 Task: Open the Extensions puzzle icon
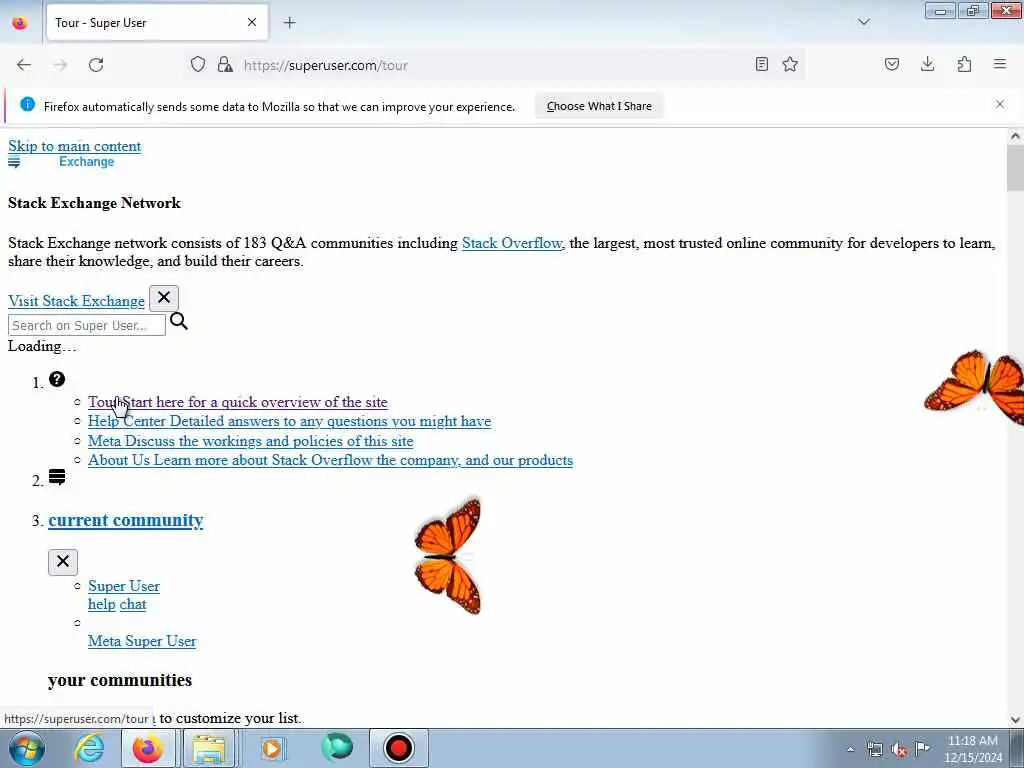[964, 64]
